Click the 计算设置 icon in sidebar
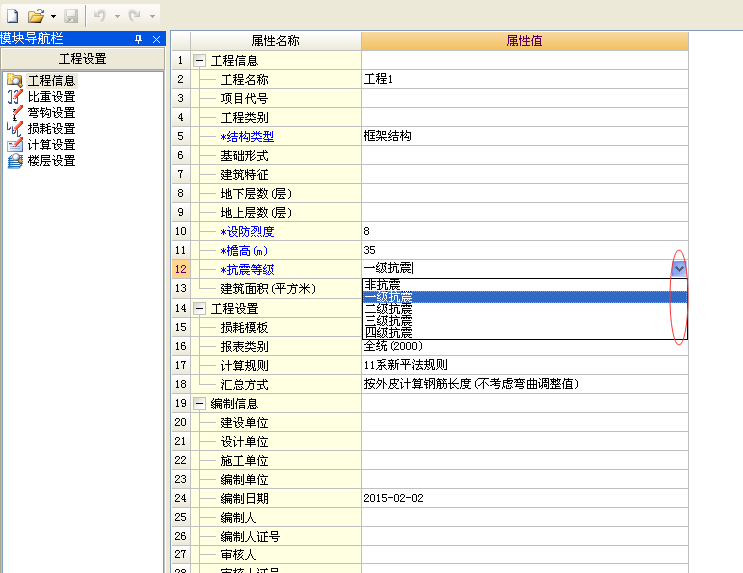The width and height of the screenshot is (743, 573). click(x=15, y=145)
